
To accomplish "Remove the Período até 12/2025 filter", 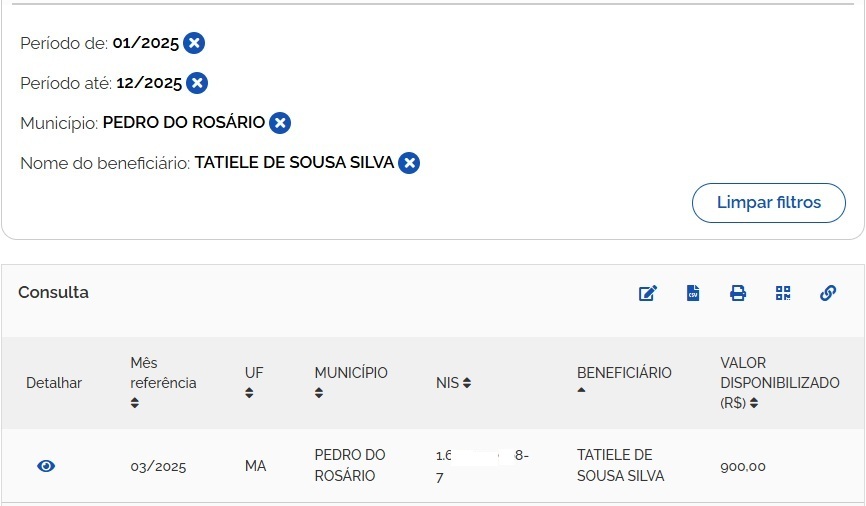I will tap(198, 83).
